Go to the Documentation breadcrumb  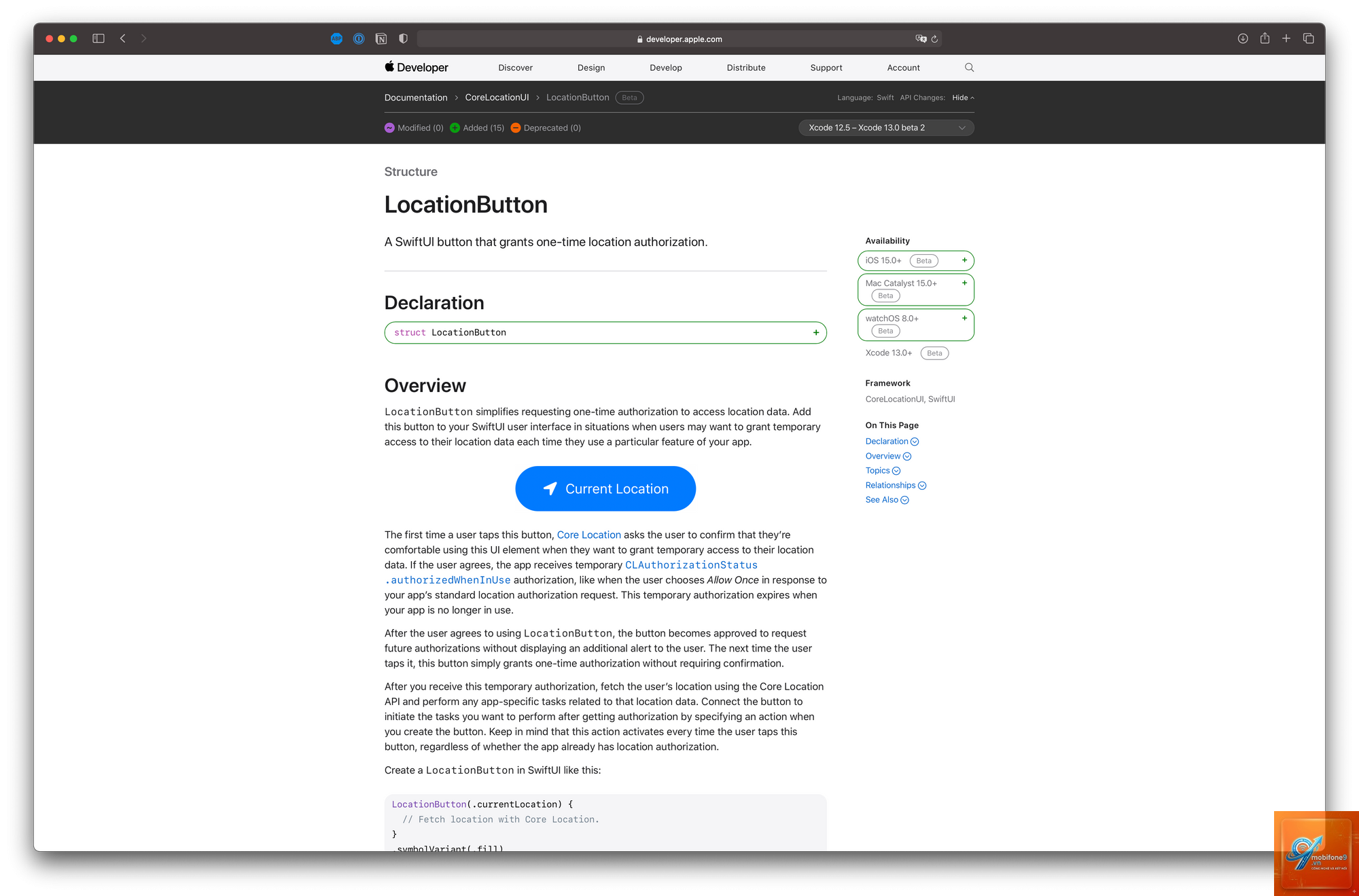[416, 98]
